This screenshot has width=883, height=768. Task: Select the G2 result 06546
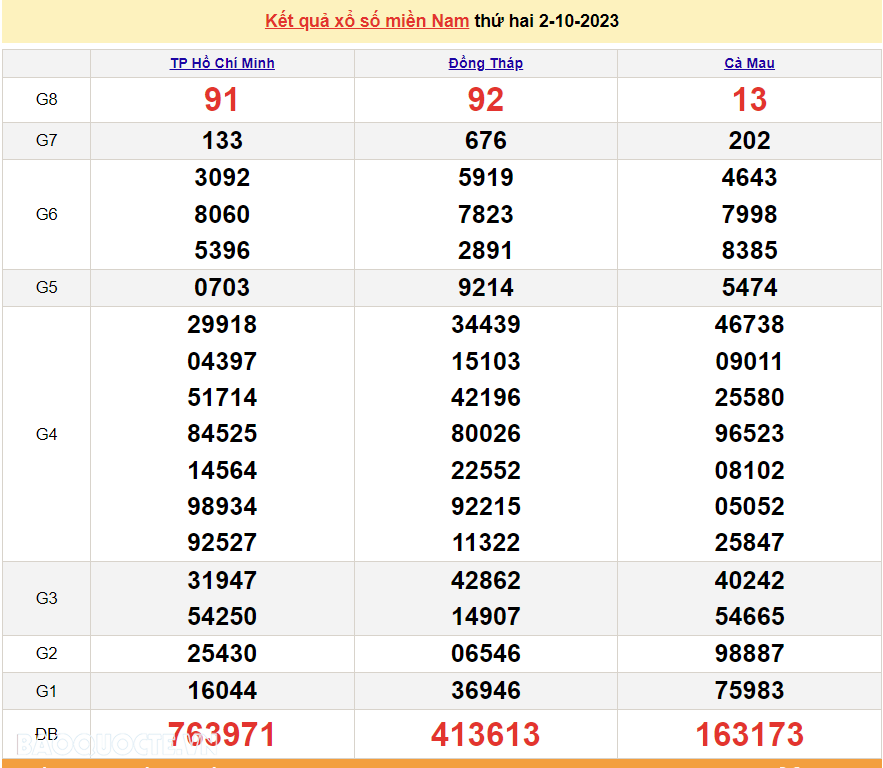click(486, 654)
